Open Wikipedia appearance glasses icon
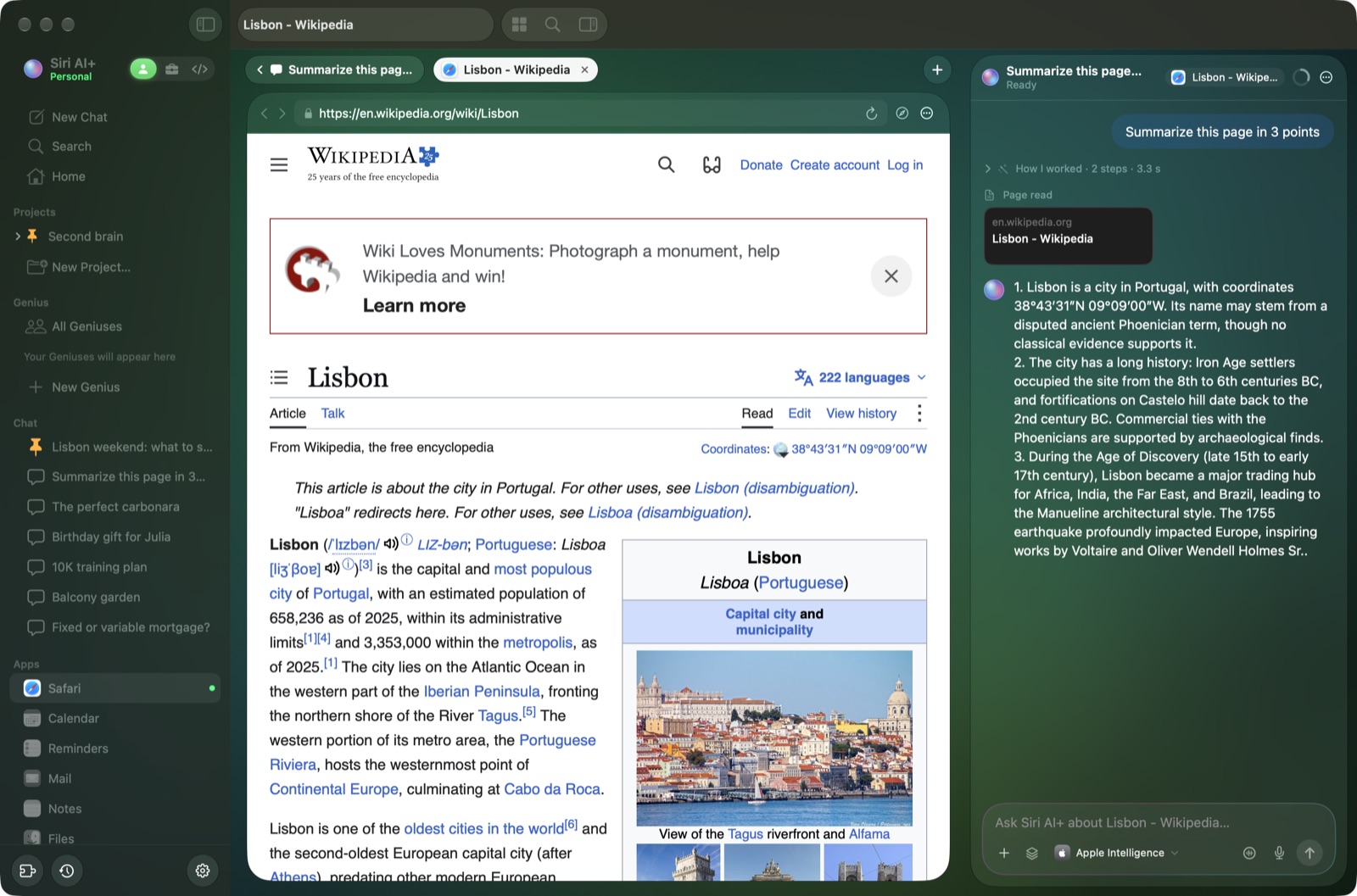This screenshot has width=1357, height=896. 712,165
